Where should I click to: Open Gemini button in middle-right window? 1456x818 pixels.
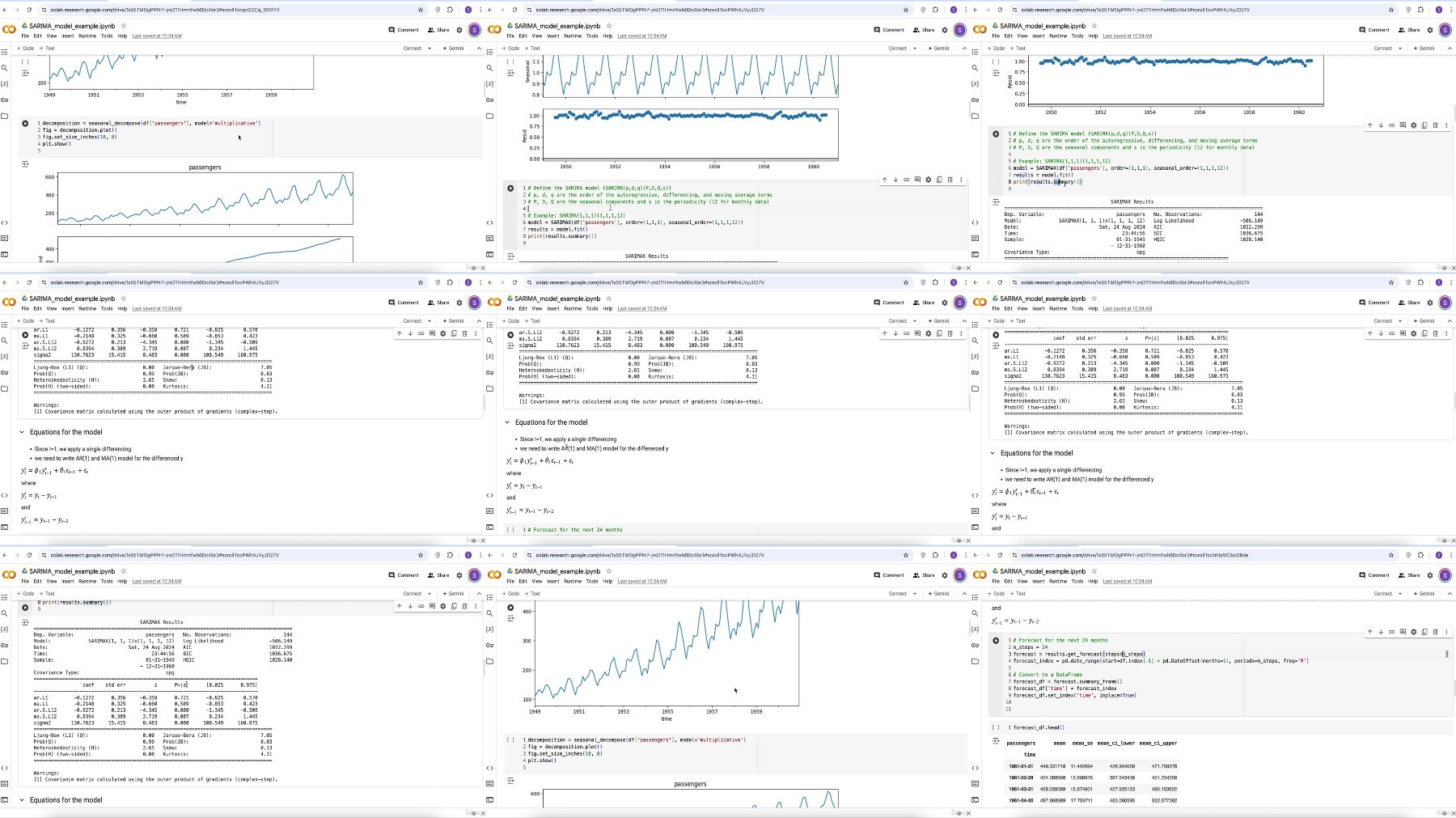coord(1424,321)
